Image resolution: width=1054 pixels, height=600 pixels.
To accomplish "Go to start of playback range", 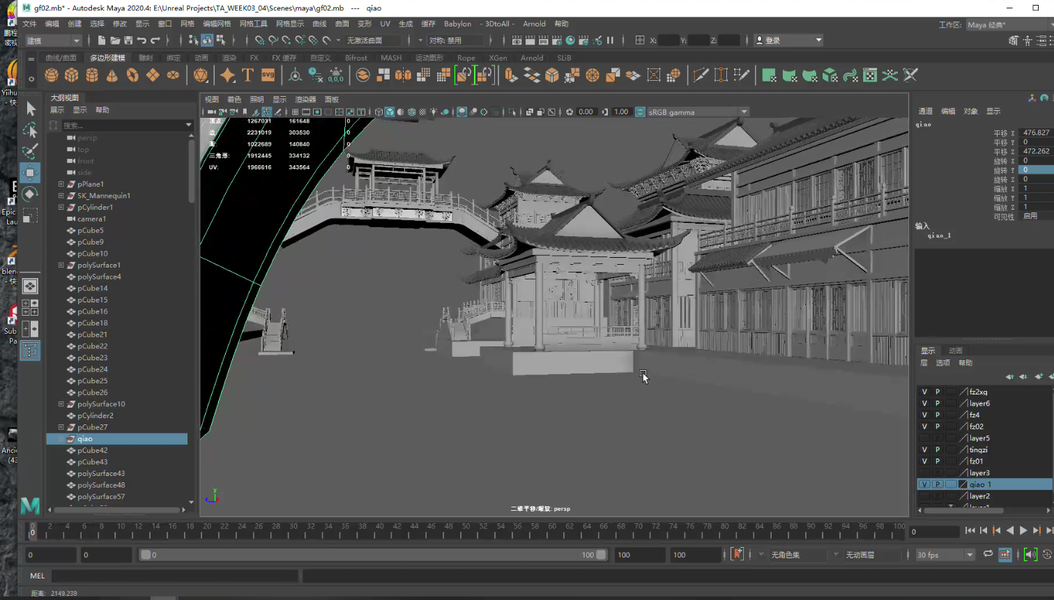I will [x=970, y=530].
